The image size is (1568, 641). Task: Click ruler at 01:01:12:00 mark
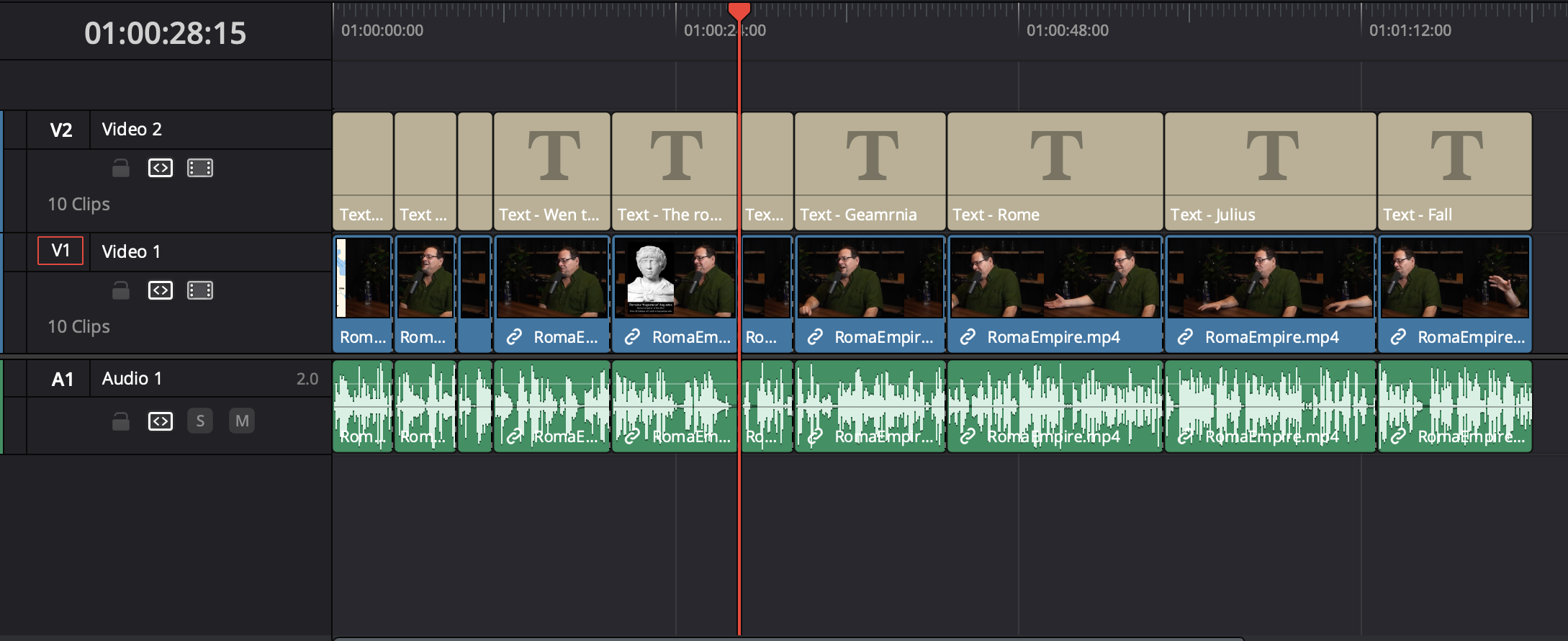click(1410, 30)
